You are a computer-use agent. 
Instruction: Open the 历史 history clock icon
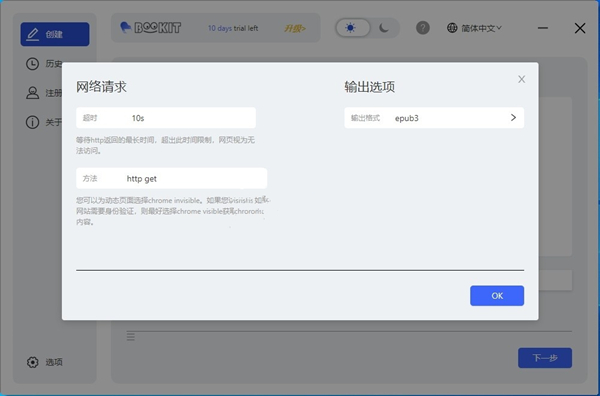tap(32, 64)
